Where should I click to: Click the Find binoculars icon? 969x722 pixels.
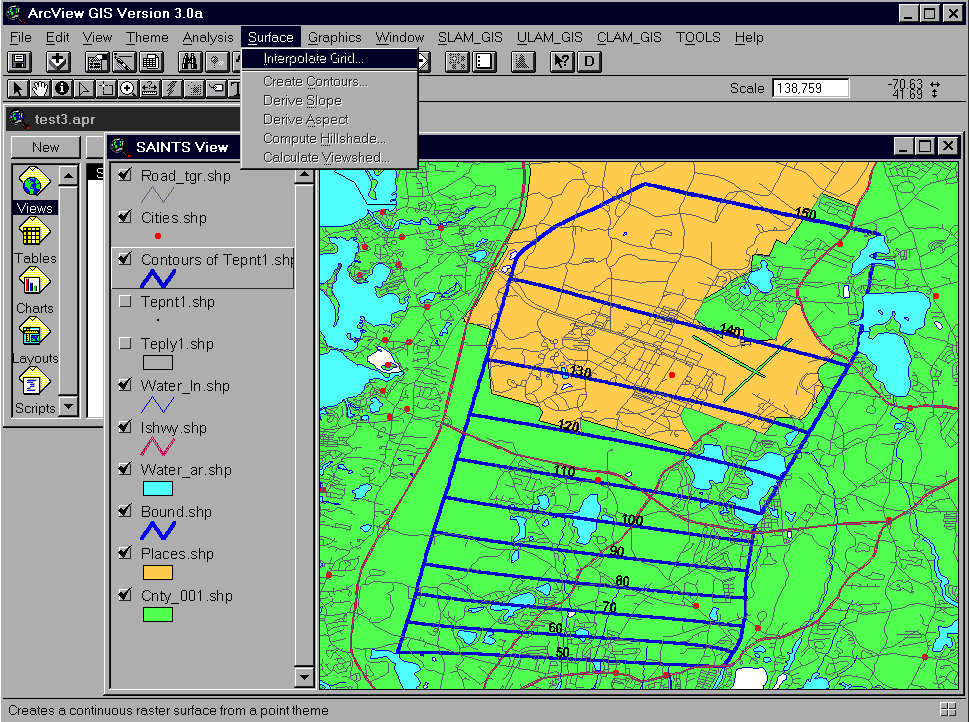(x=189, y=61)
